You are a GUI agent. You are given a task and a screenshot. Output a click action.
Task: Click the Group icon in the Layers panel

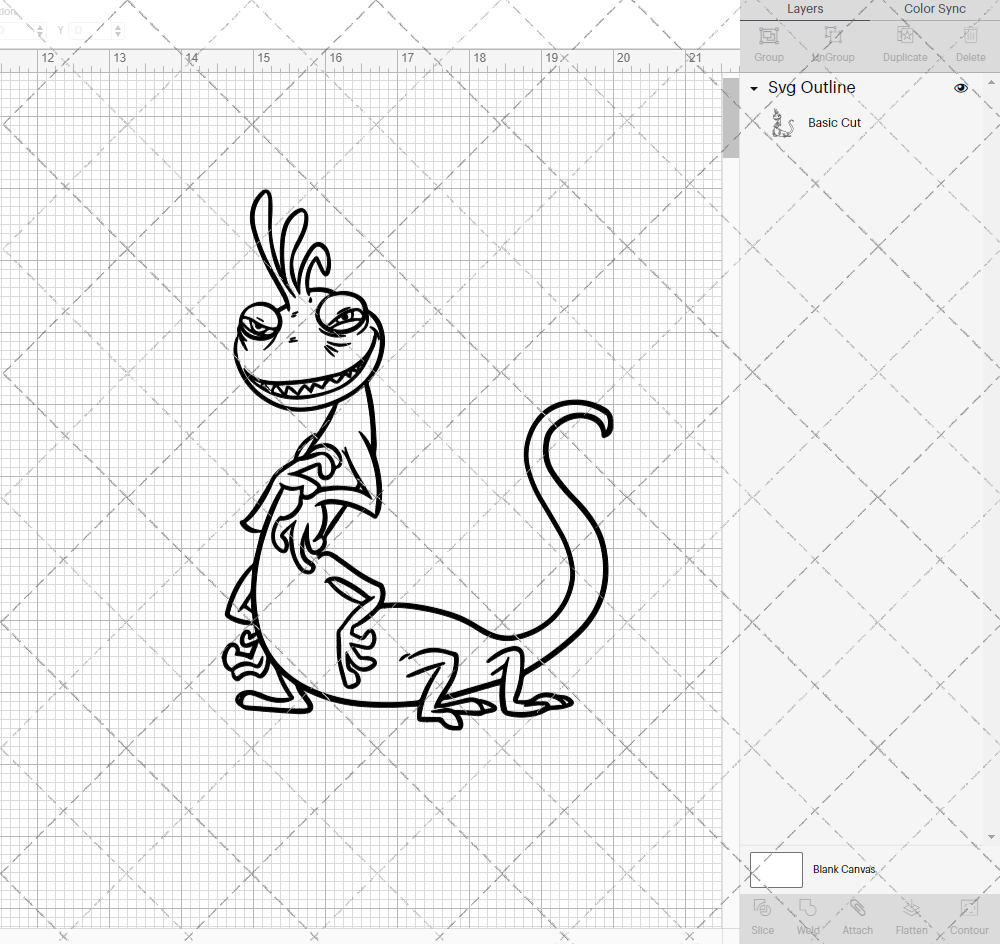tap(768, 43)
